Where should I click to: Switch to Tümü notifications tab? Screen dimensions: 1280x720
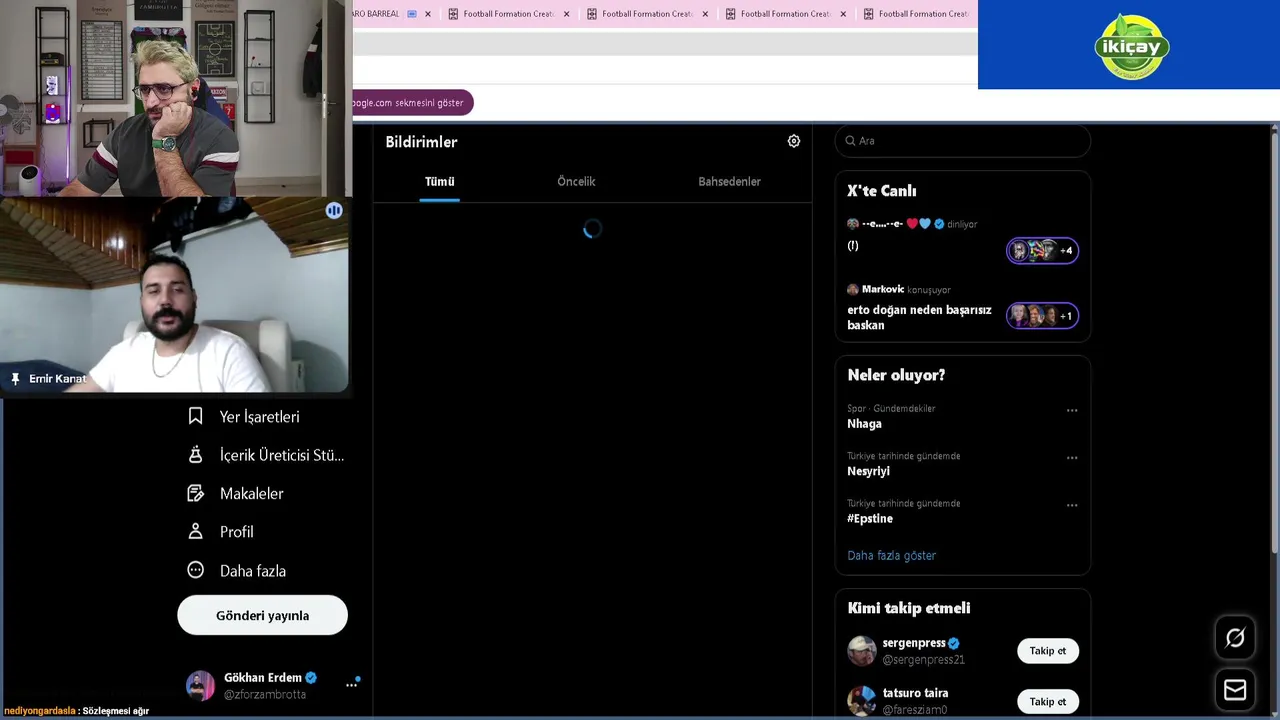coord(439,182)
